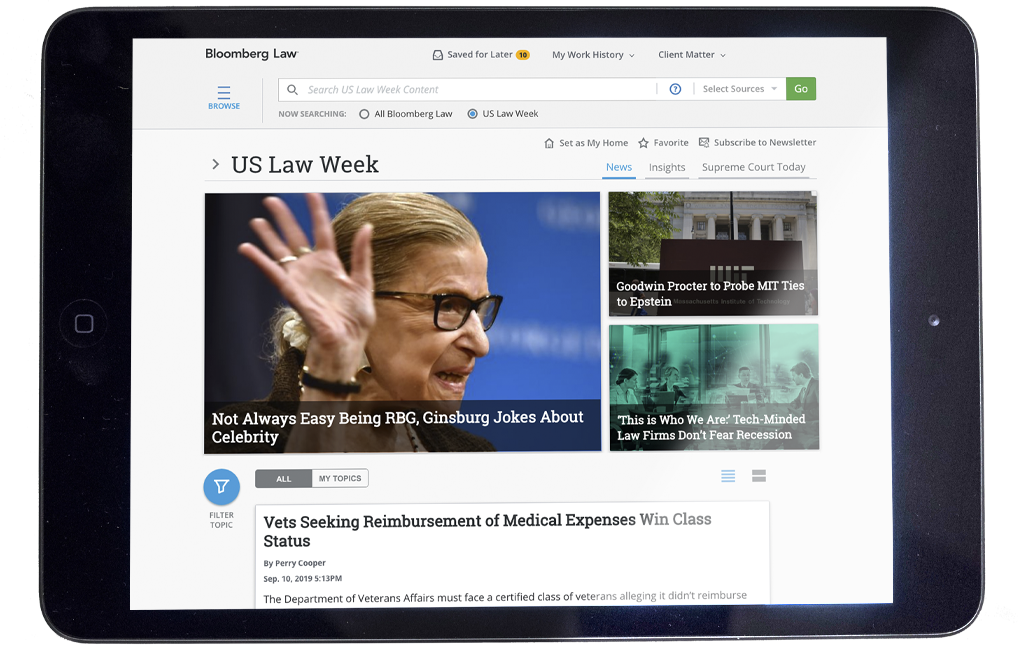Switch to expanded card view icon
Screen dimensions: 1018x645
(759, 475)
